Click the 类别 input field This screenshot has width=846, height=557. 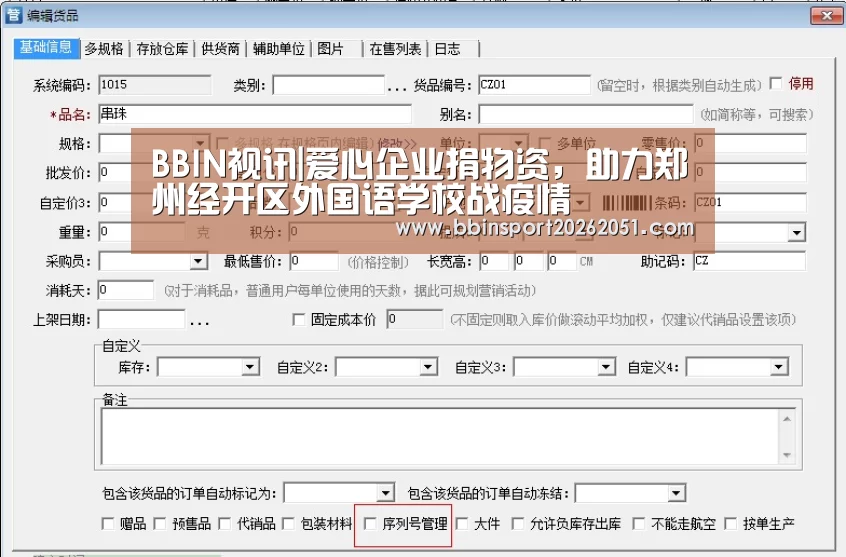tap(329, 85)
